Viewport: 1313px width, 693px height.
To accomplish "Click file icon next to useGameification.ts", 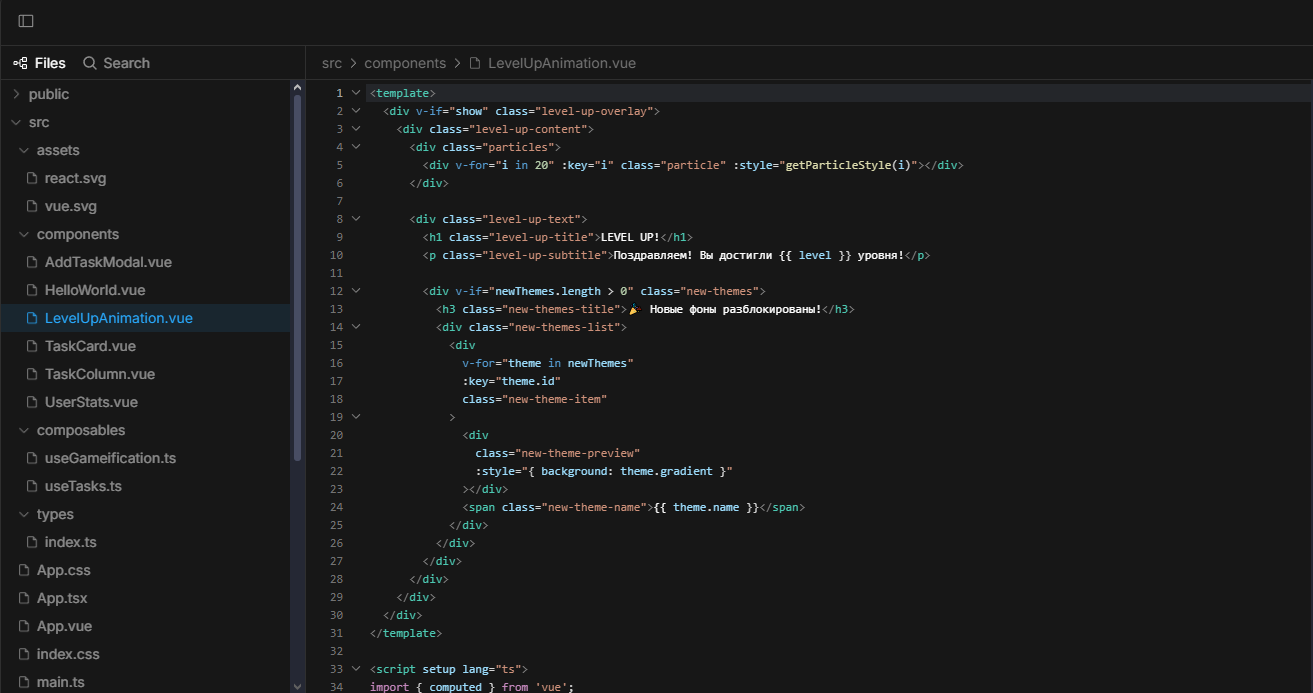I will tap(32, 458).
